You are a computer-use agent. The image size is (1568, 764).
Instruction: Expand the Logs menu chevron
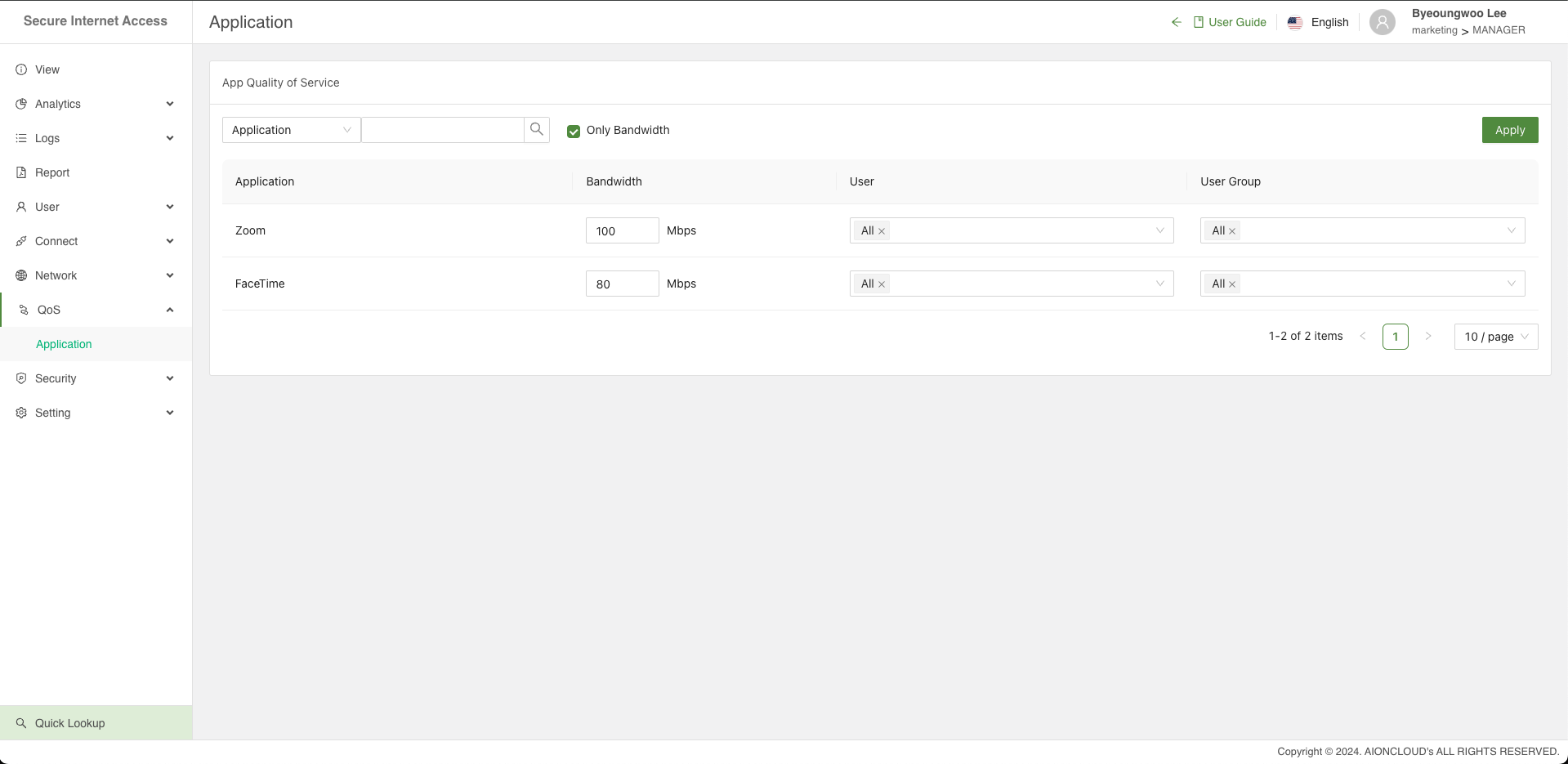[x=170, y=138]
